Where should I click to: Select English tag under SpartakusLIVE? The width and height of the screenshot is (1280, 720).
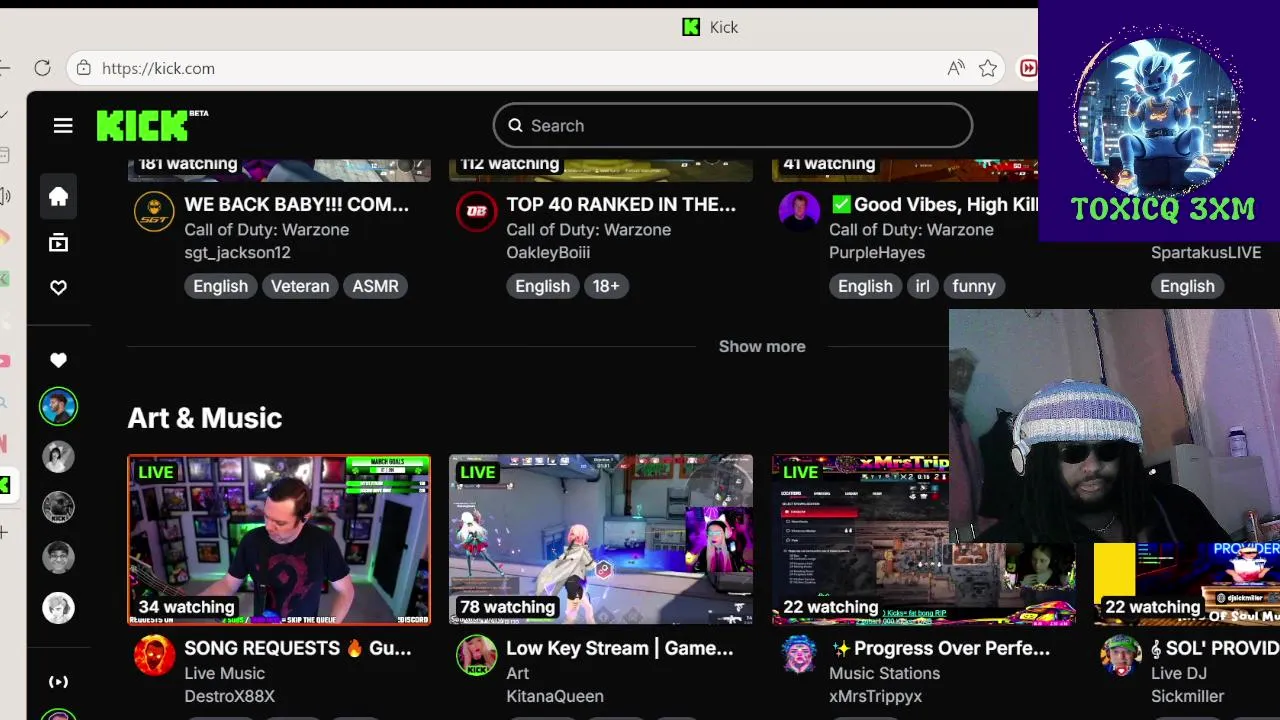point(1187,286)
